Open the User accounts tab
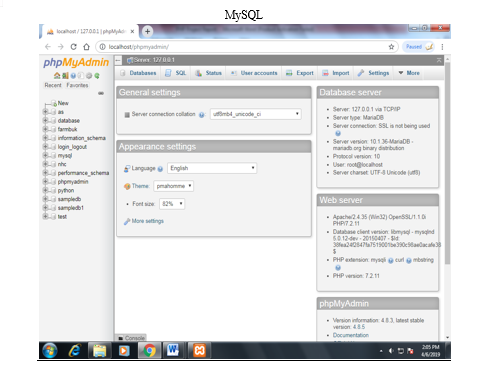 pos(254,73)
